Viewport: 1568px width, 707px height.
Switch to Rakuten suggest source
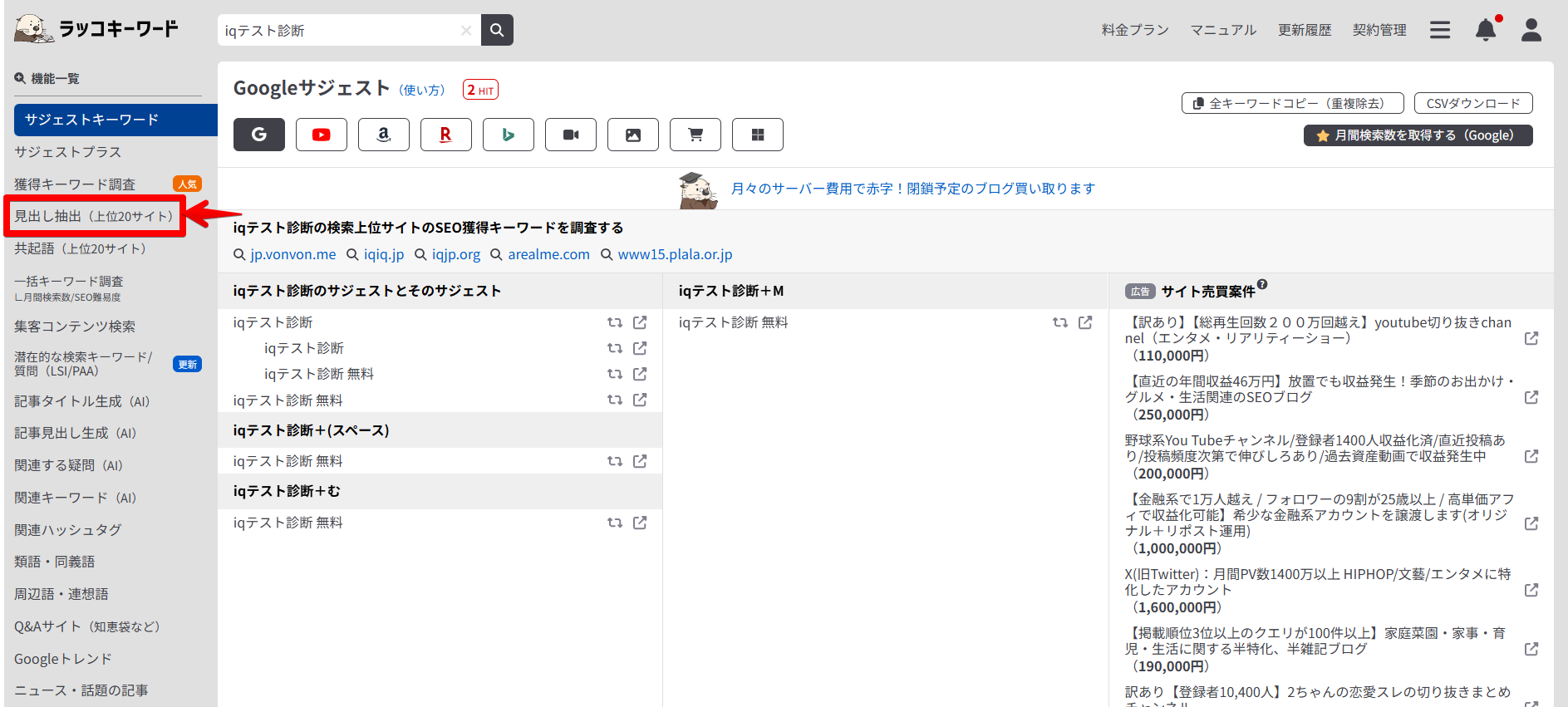(445, 135)
